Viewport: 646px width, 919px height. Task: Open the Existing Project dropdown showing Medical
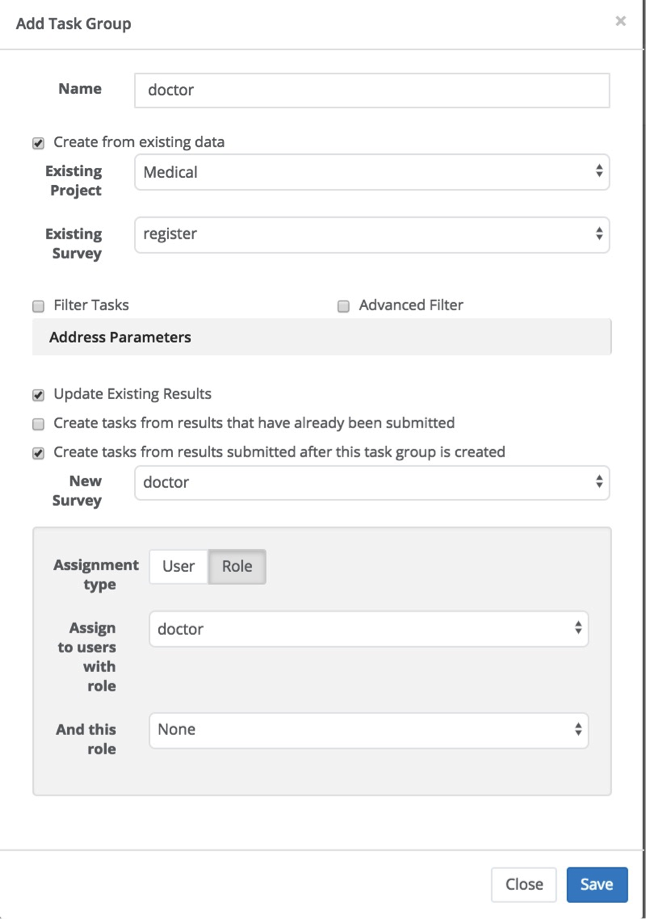(371, 172)
